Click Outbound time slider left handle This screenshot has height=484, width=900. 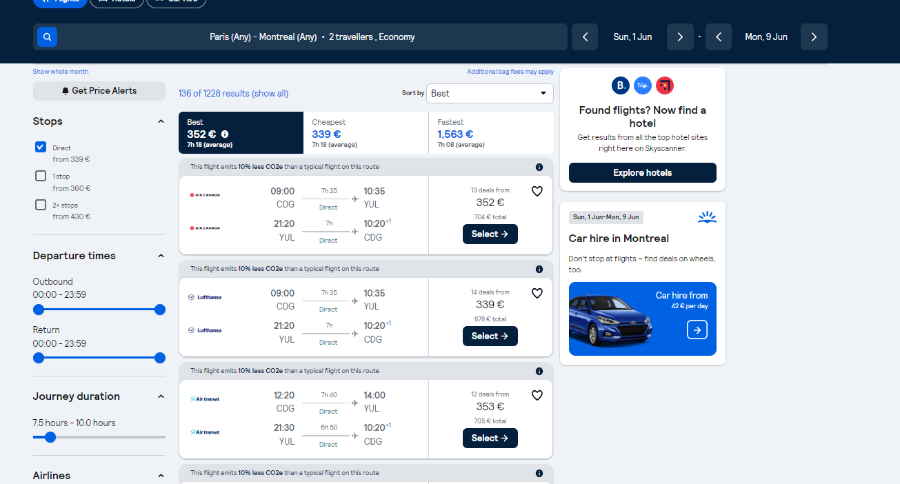coord(38,310)
